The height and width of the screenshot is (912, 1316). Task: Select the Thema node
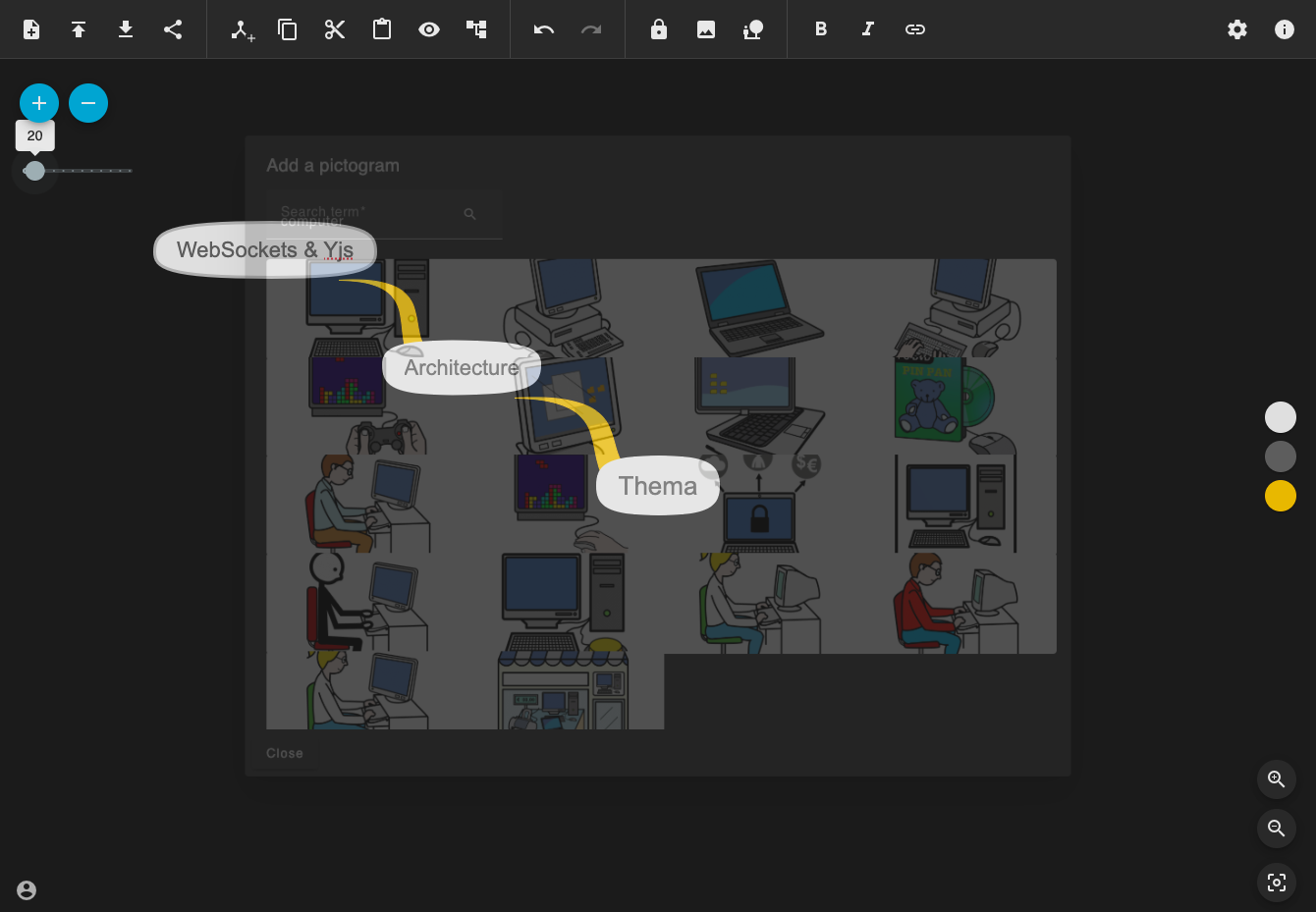(658, 486)
